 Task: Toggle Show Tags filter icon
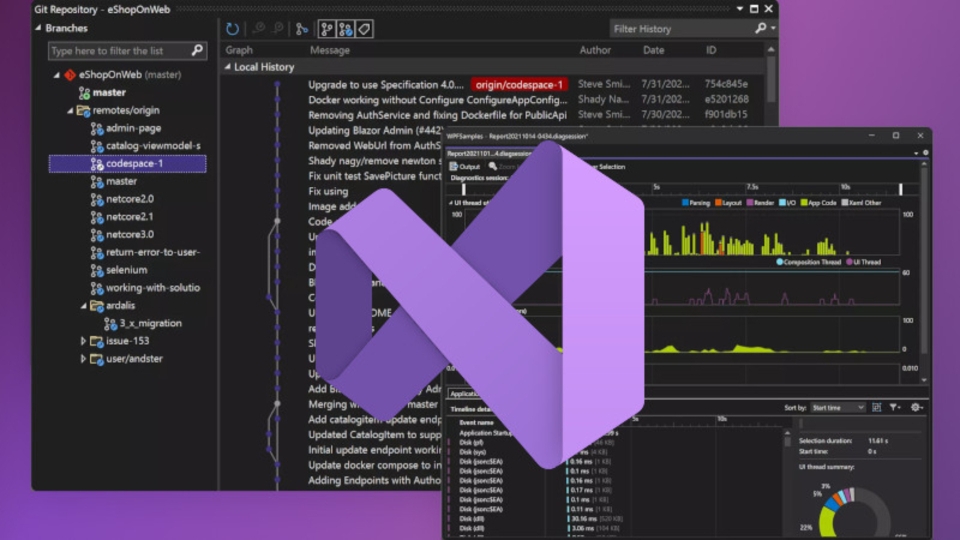[364, 29]
